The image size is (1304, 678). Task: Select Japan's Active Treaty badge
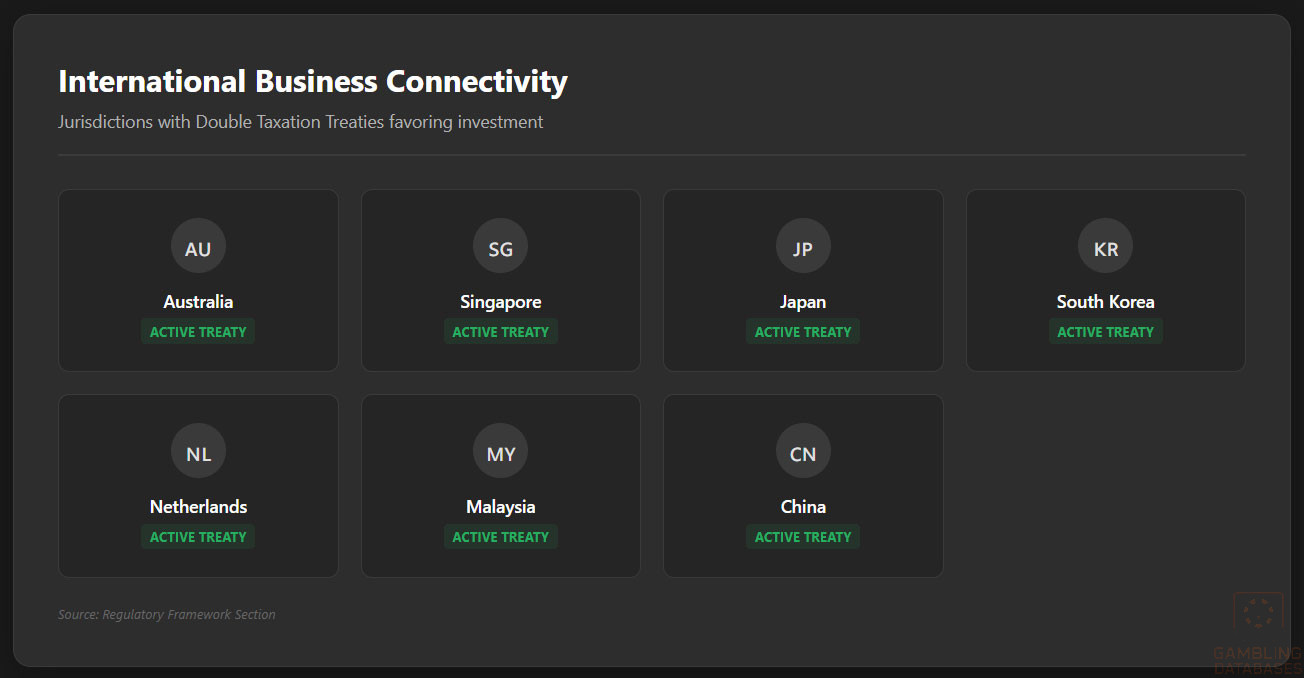pos(803,332)
